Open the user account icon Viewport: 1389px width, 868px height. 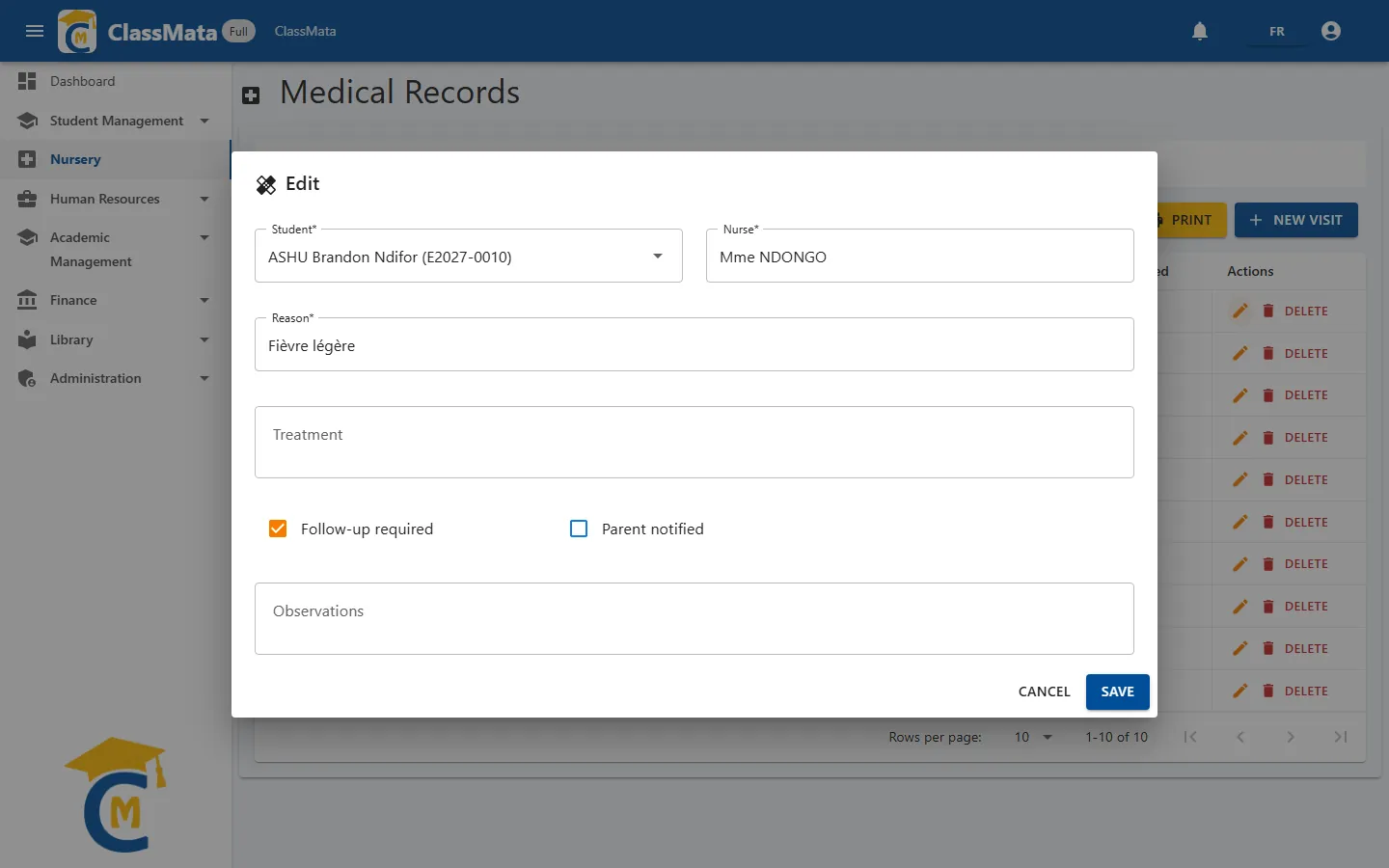pyautogui.click(x=1331, y=31)
